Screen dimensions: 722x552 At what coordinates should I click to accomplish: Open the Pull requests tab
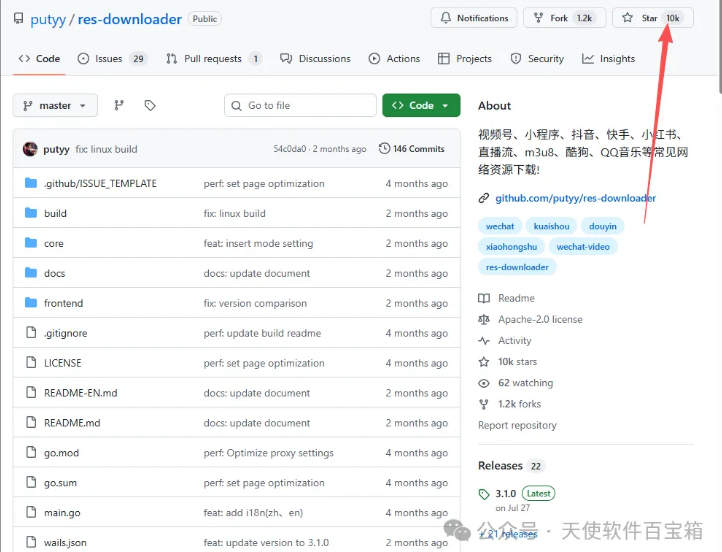tap(214, 58)
